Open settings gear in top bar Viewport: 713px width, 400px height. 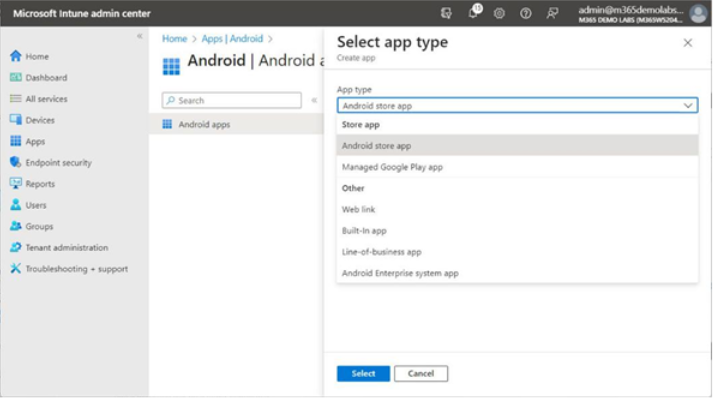point(499,13)
